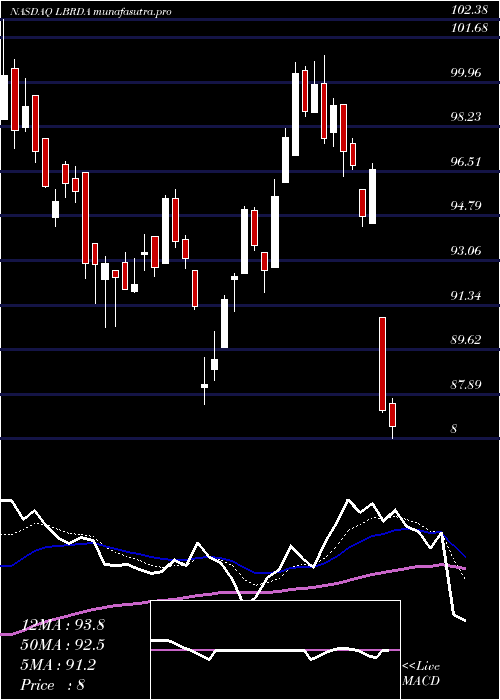Select the 93.06 price label
The image size is (500, 700).
tap(466, 251)
